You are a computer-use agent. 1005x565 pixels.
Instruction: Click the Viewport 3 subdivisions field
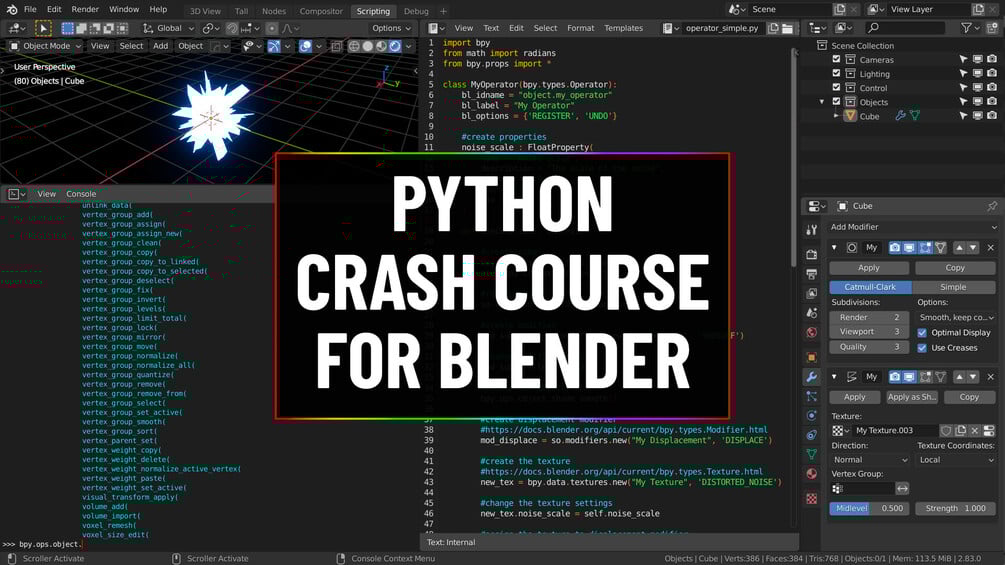tap(869, 332)
